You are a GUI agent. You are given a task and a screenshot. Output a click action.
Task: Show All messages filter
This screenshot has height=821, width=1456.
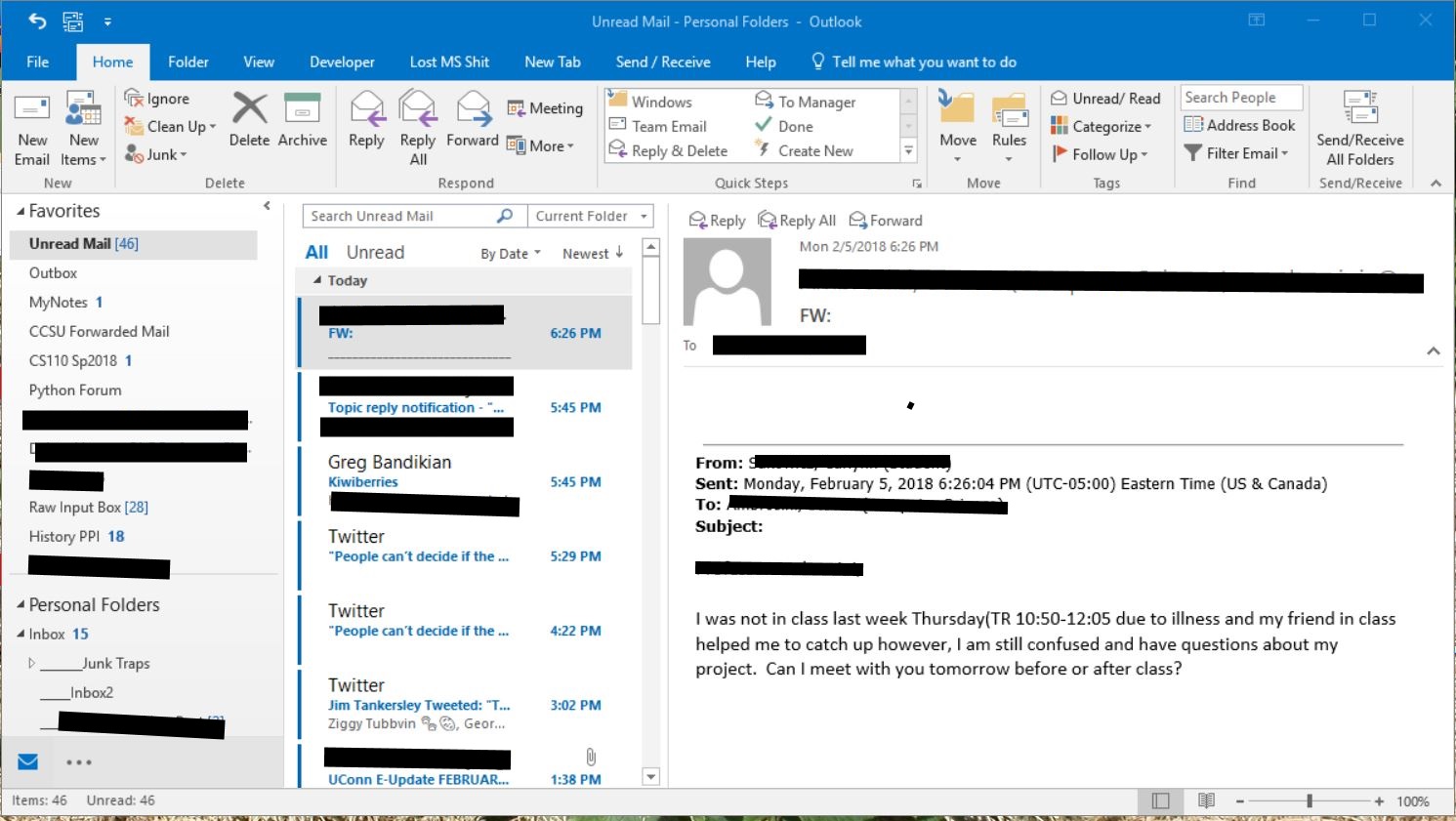click(x=316, y=253)
